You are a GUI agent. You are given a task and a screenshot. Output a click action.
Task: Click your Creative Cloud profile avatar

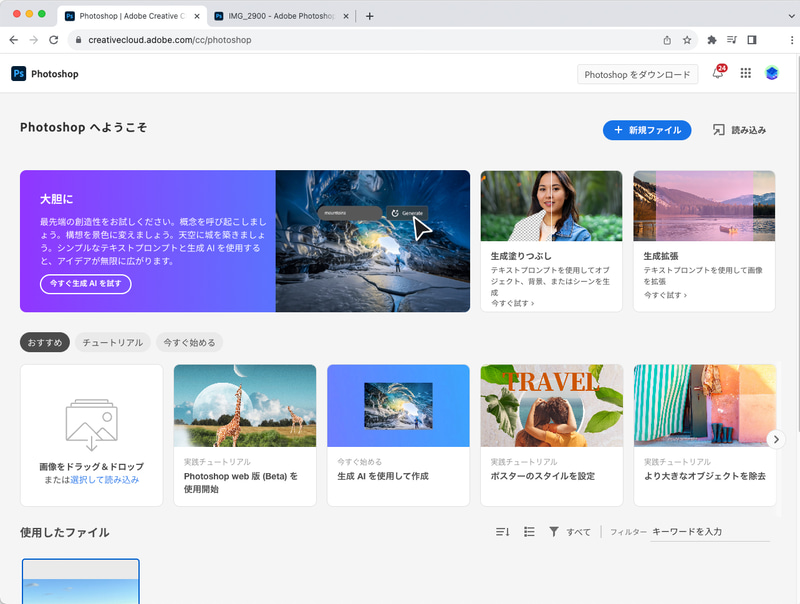tap(772, 73)
